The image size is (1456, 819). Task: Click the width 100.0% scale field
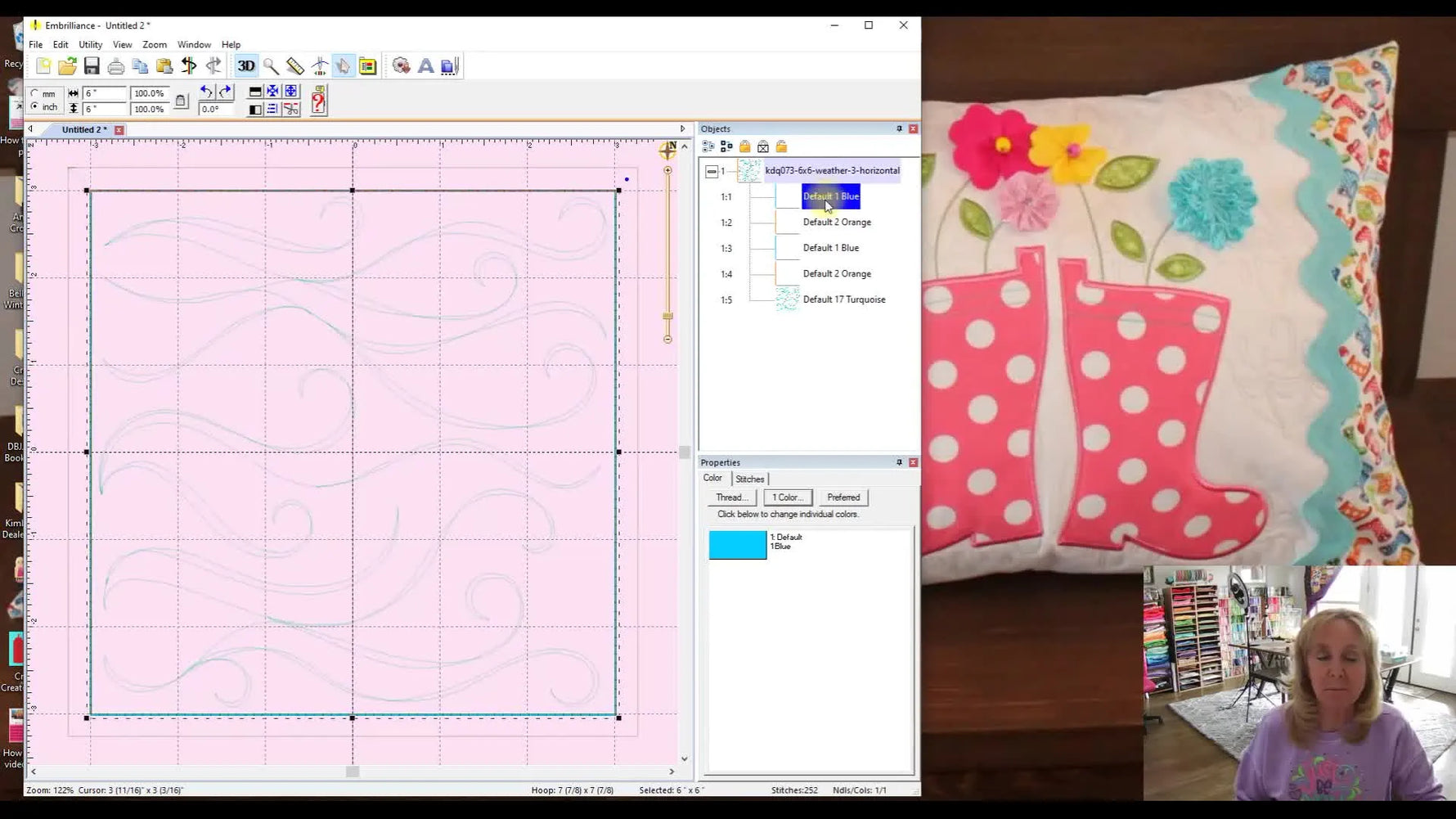pyautogui.click(x=150, y=93)
